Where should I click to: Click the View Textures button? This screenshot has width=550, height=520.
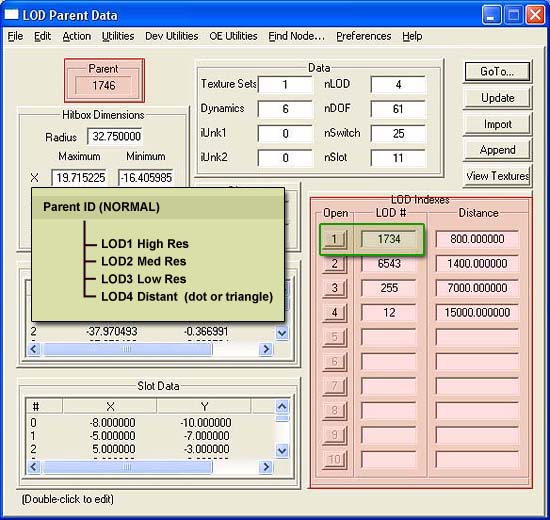[497, 176]
